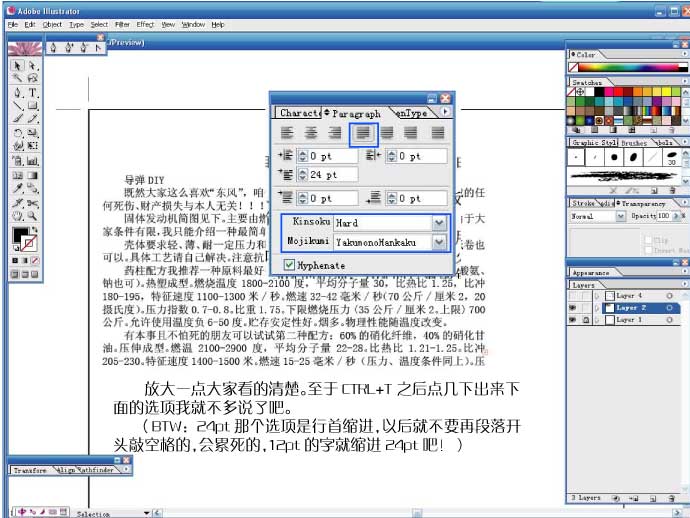Image resolution: width=690 pixels, height=518 pixels.
Task: Select the Warp tool
Action: [17, 145]
